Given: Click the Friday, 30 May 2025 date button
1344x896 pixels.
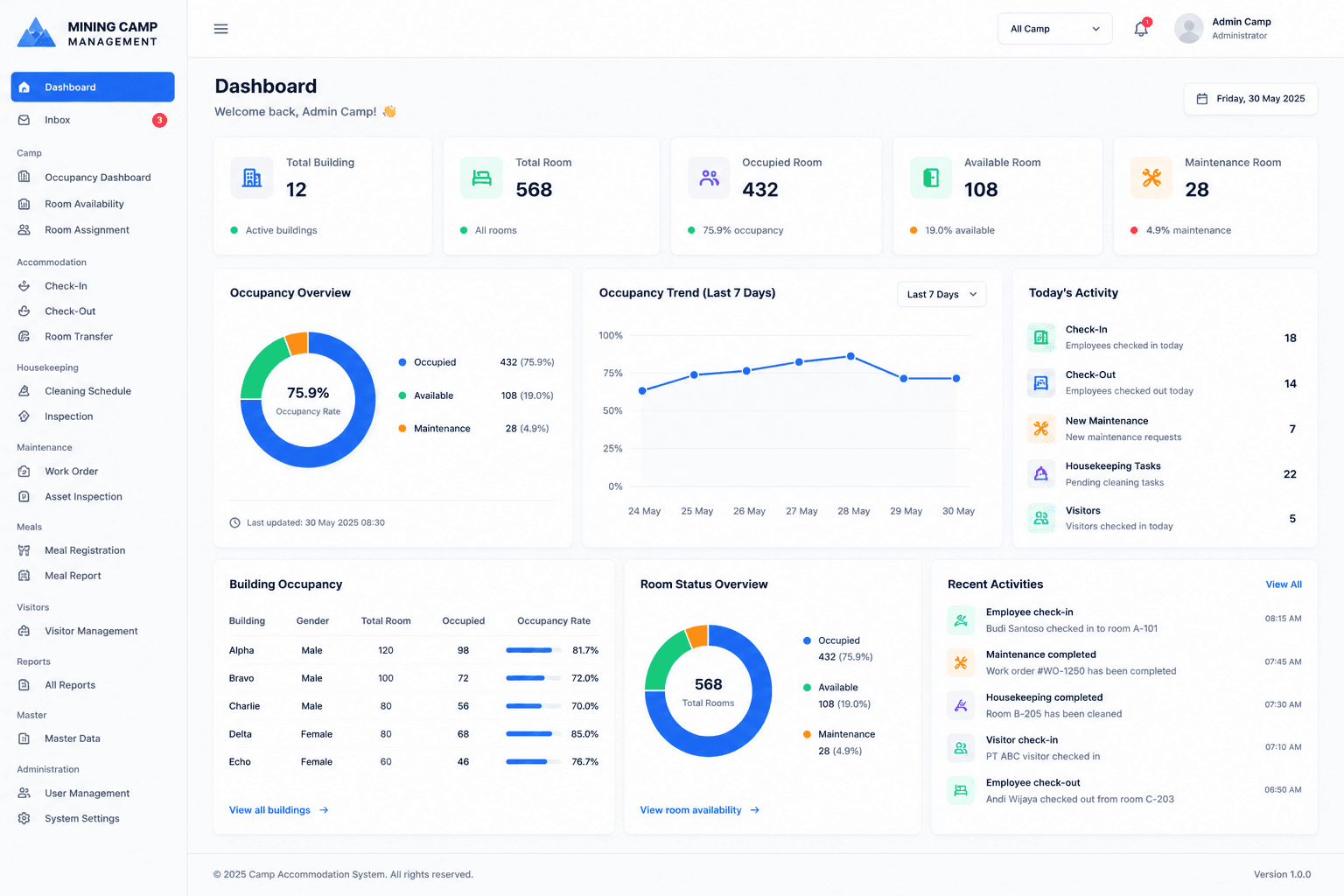Looking at the screenshot, I should coord(1250,99).
